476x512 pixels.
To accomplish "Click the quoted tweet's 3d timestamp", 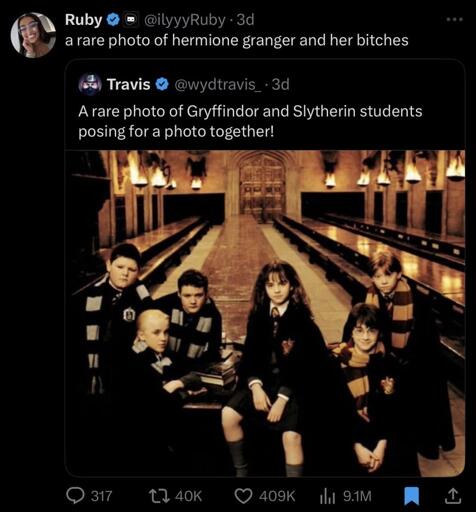I will tap(281, 84).
